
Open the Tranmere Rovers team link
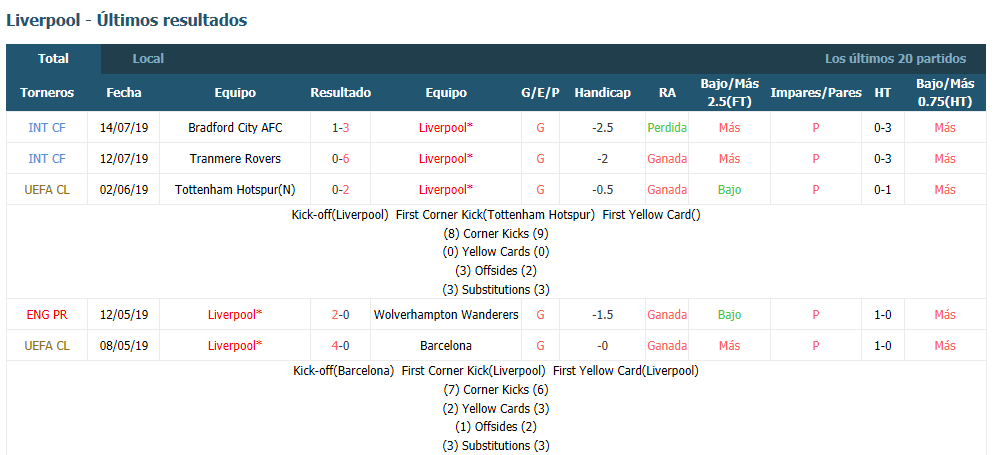(235, 158)
